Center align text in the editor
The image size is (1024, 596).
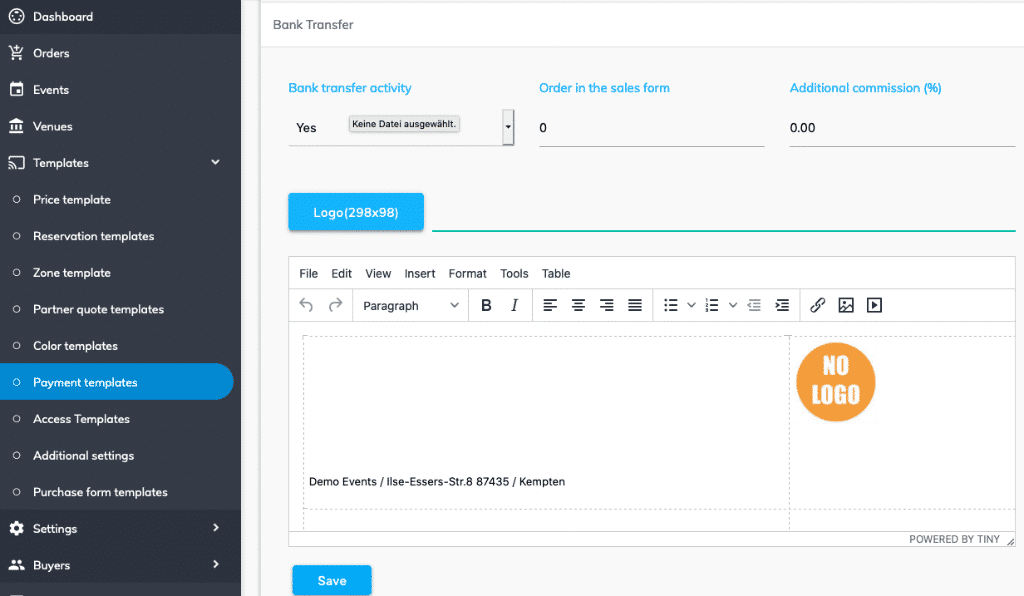pyautogui.click(x=578, y=305)
